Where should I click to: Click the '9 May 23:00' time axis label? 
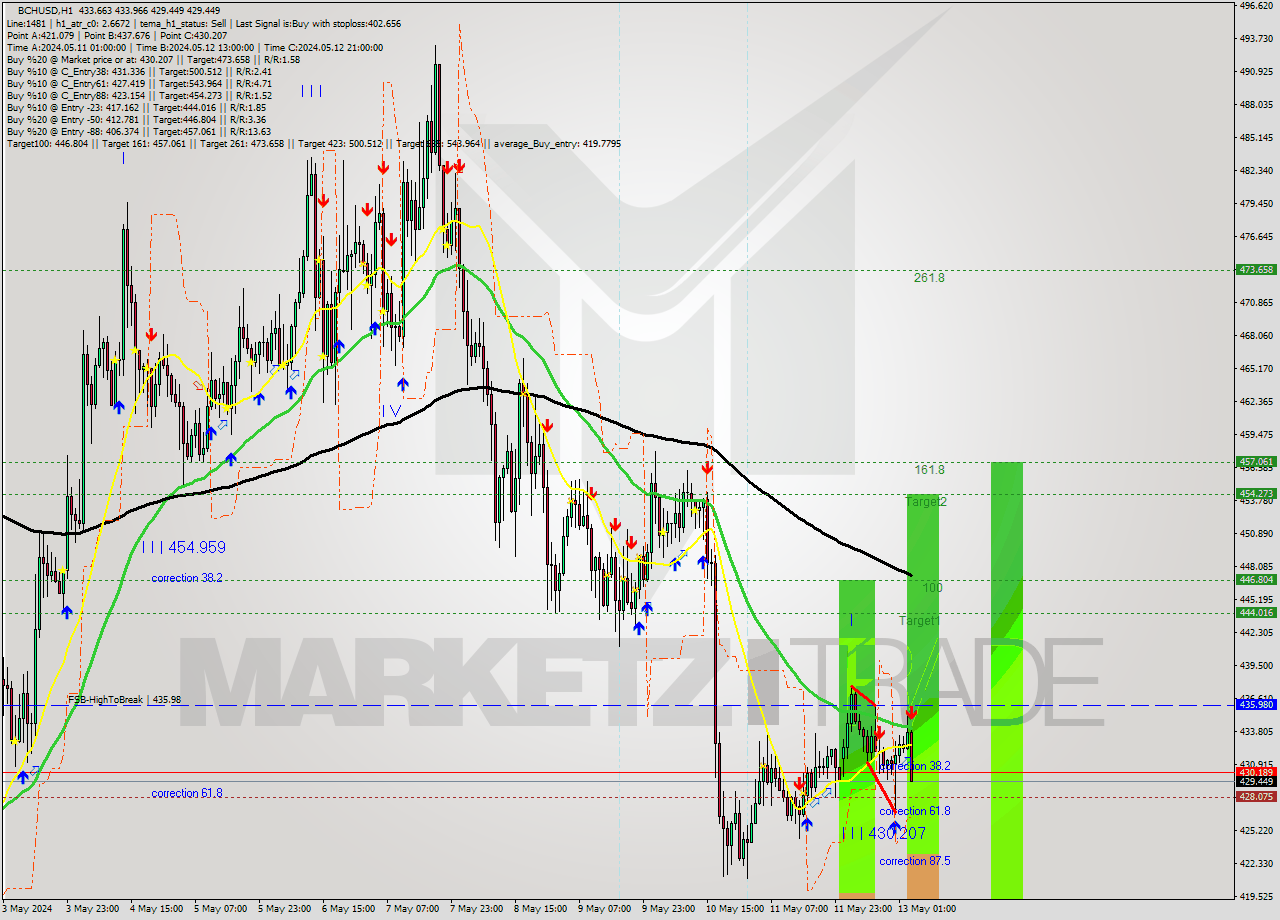click(668, 909)
